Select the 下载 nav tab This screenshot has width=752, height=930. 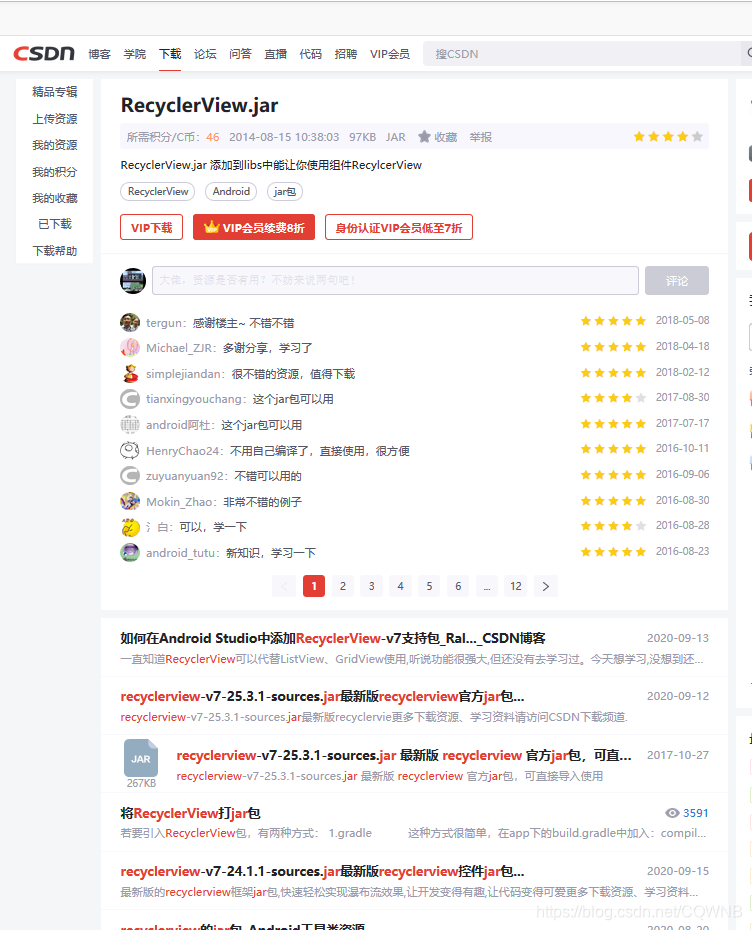point(170,54)
